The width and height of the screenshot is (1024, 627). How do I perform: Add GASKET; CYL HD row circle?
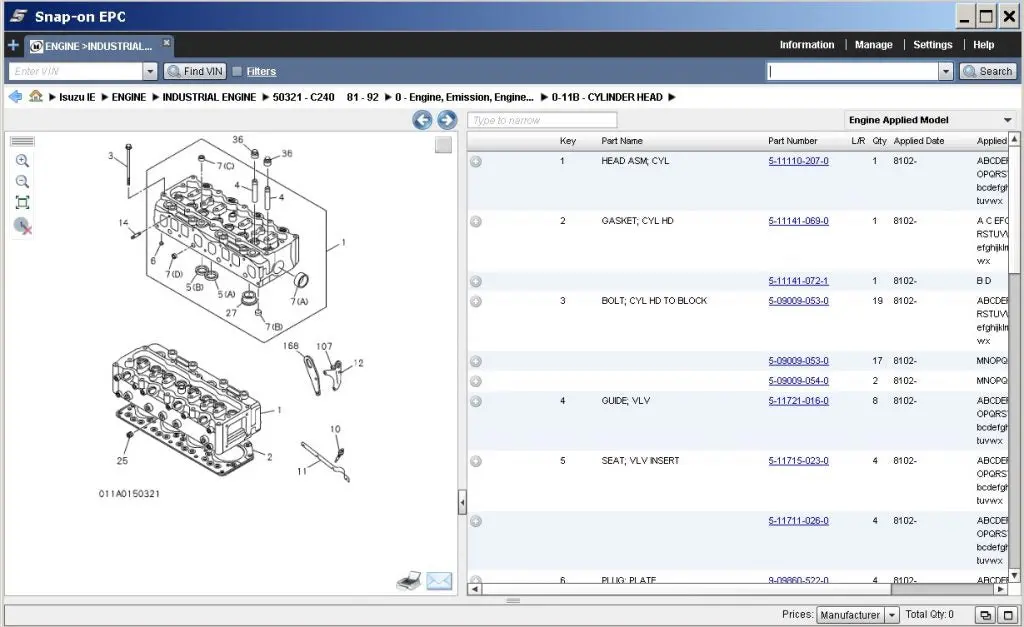[x=476, y=221]
